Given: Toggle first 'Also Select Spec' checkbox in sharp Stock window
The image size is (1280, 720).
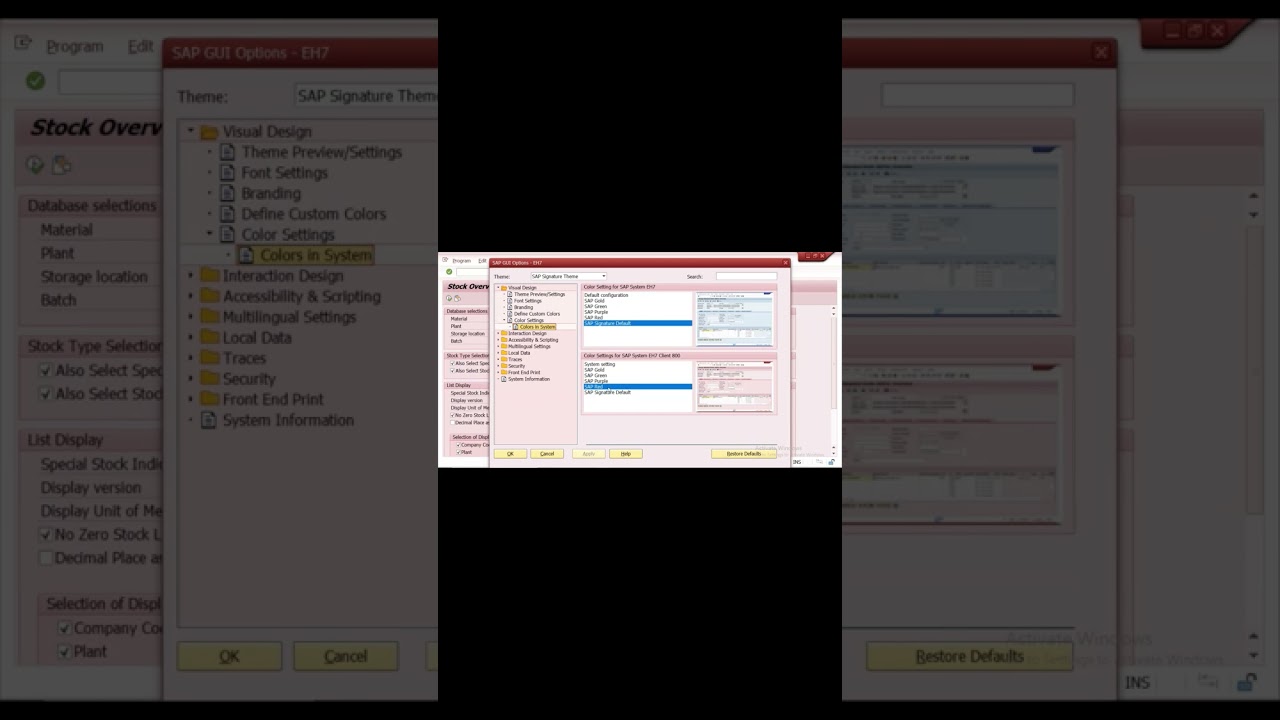Looking at the screenshot, I should pos(452,363).
